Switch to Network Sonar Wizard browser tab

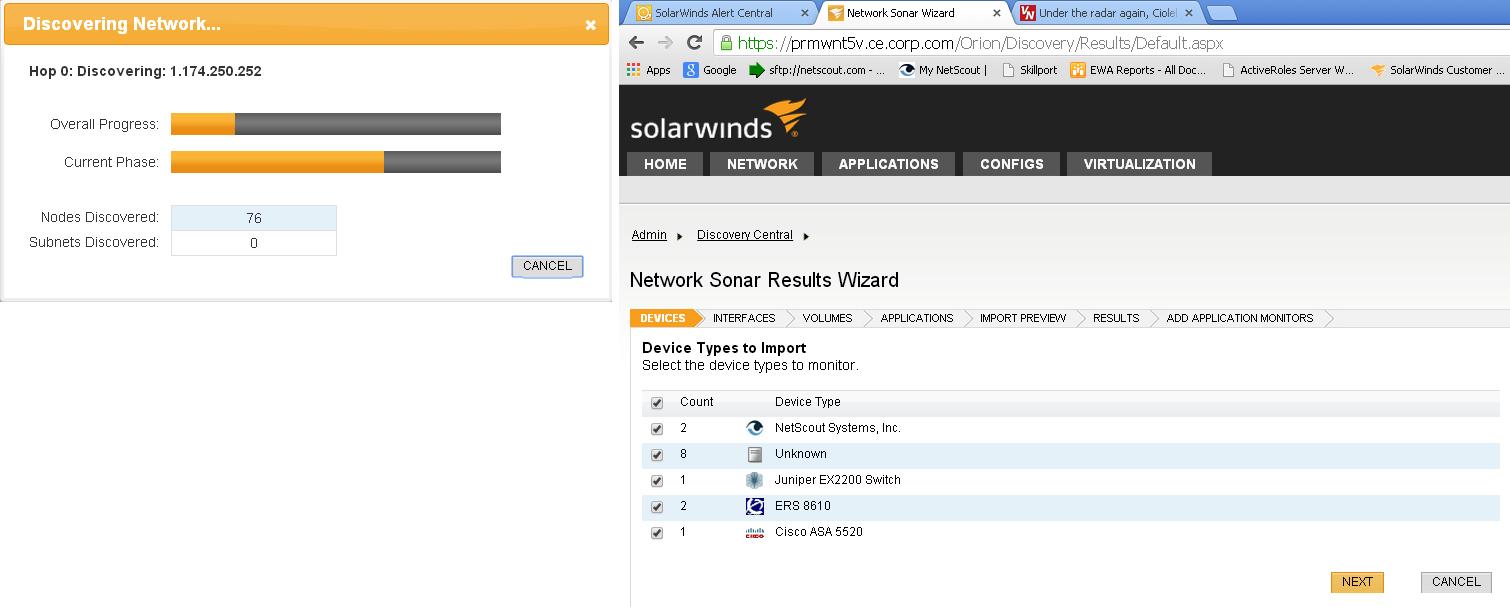tap(900, 13)
